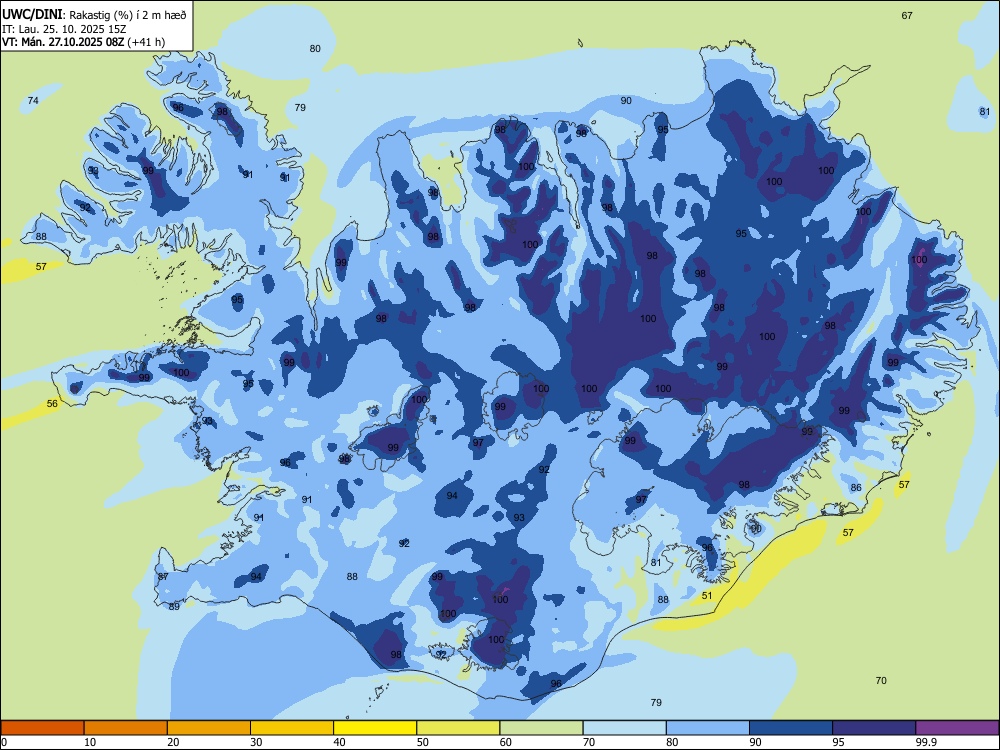Image resolution: width=1000 pixels, height=750 pixels.
Task: Click the 70 value in the southeast sea
Action: point(881,680)
